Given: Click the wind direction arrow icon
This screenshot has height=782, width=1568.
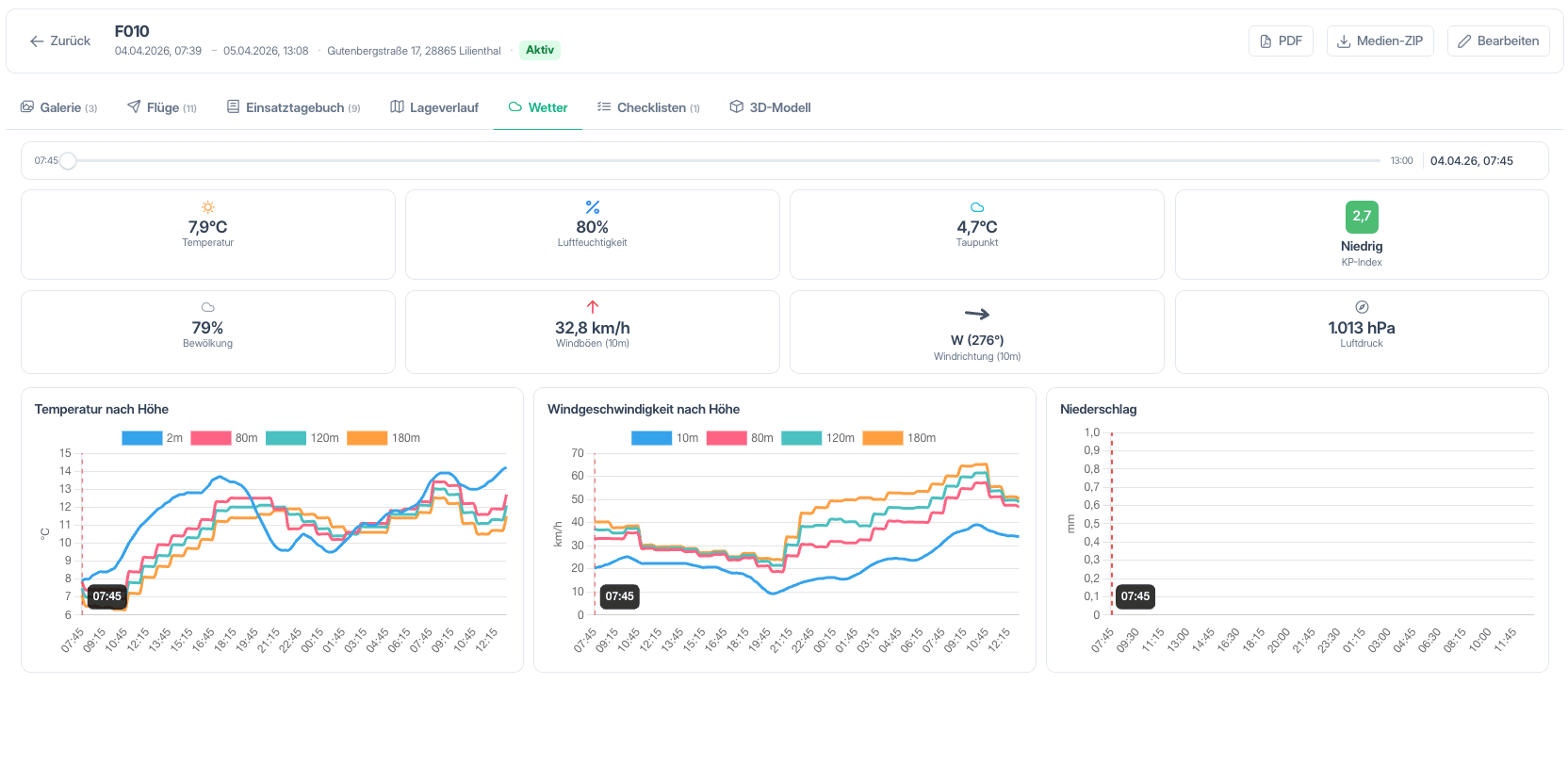Looking at the screenshot, I should [x=977, y=314].
